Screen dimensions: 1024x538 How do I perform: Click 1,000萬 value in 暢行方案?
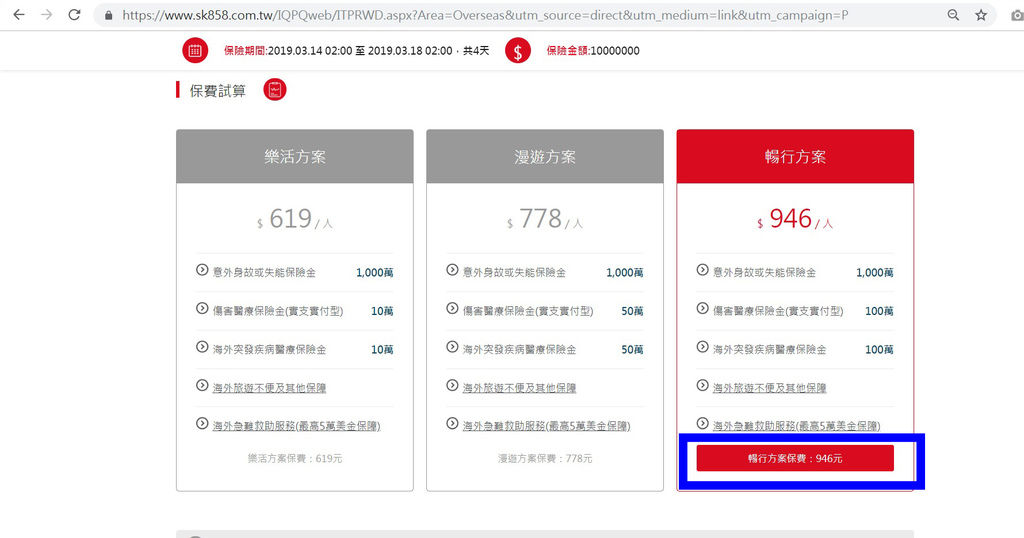coord(874,272)
